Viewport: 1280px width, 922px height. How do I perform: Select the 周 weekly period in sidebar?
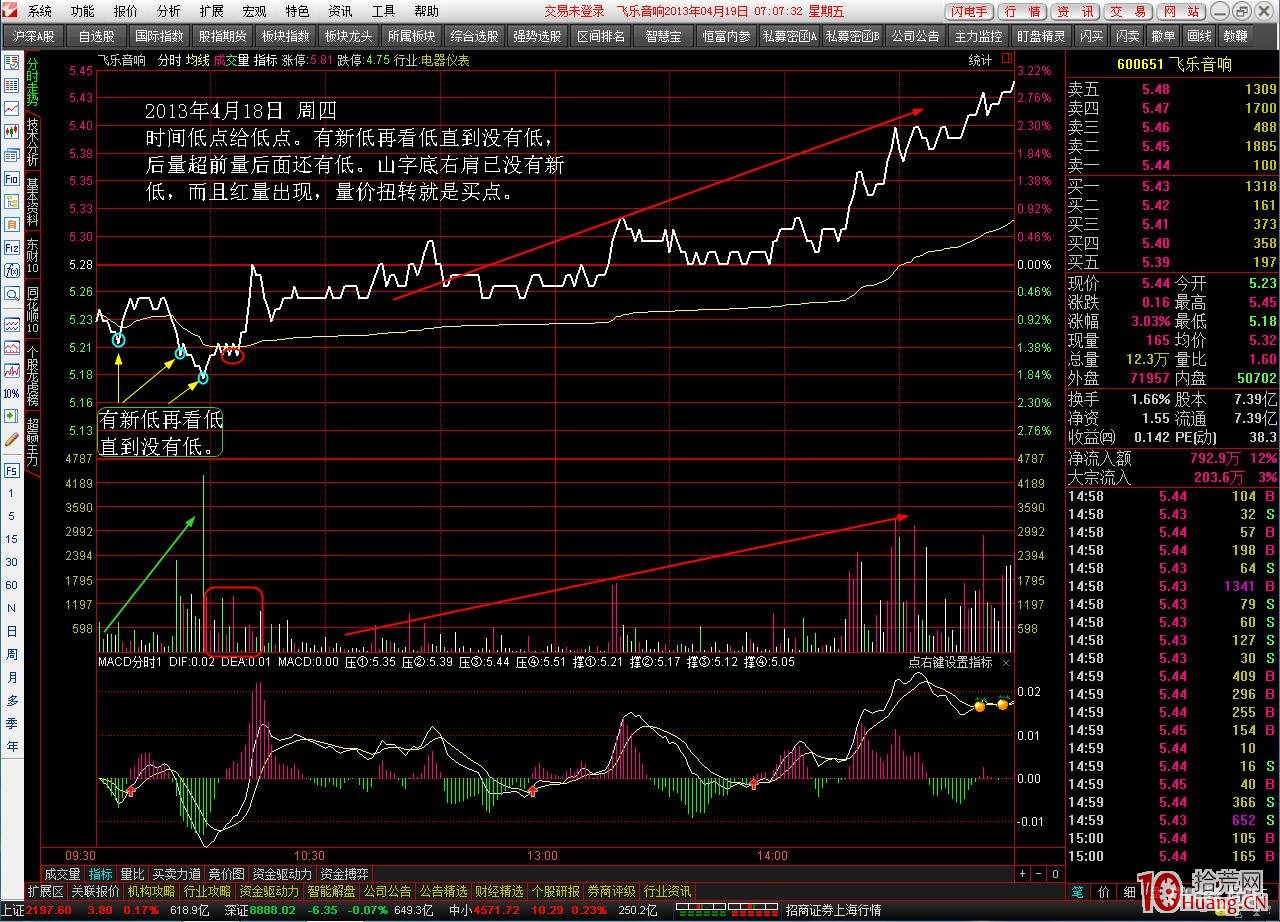click(12, 654)
